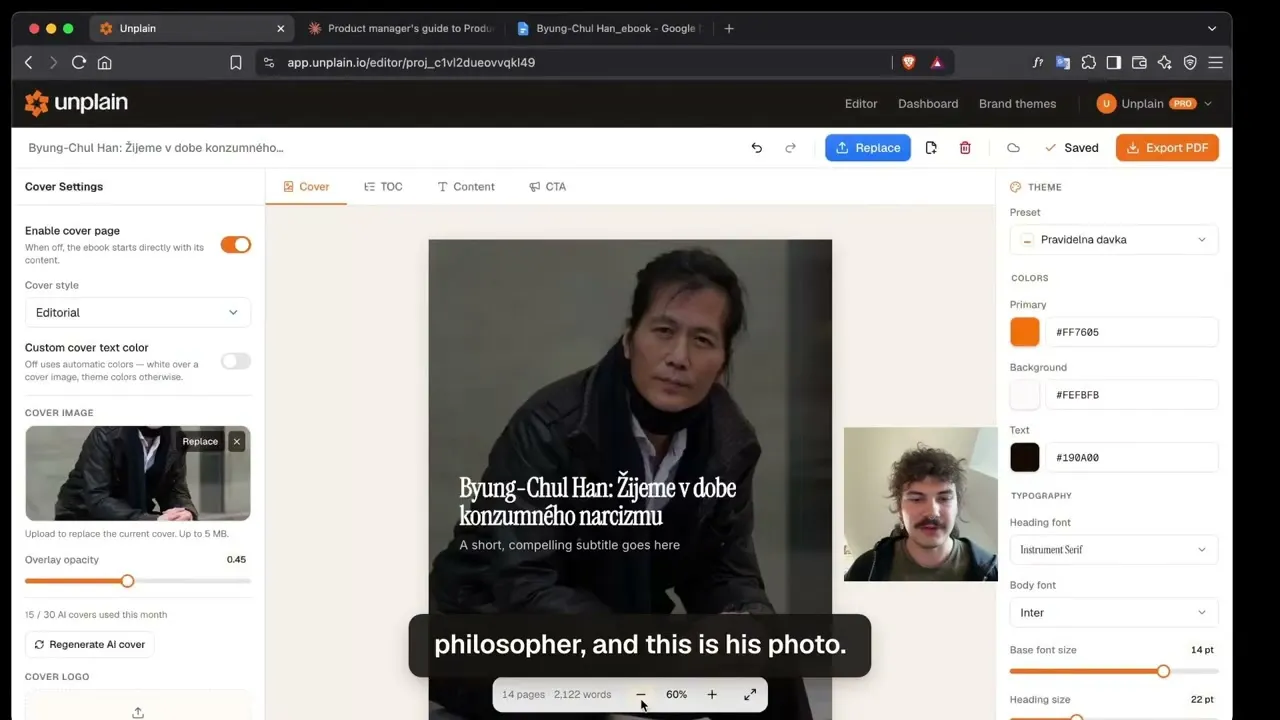The image size is (1280, 720).
Task: Open Leo AI sparkle icon
Action: click(1165, 62)
